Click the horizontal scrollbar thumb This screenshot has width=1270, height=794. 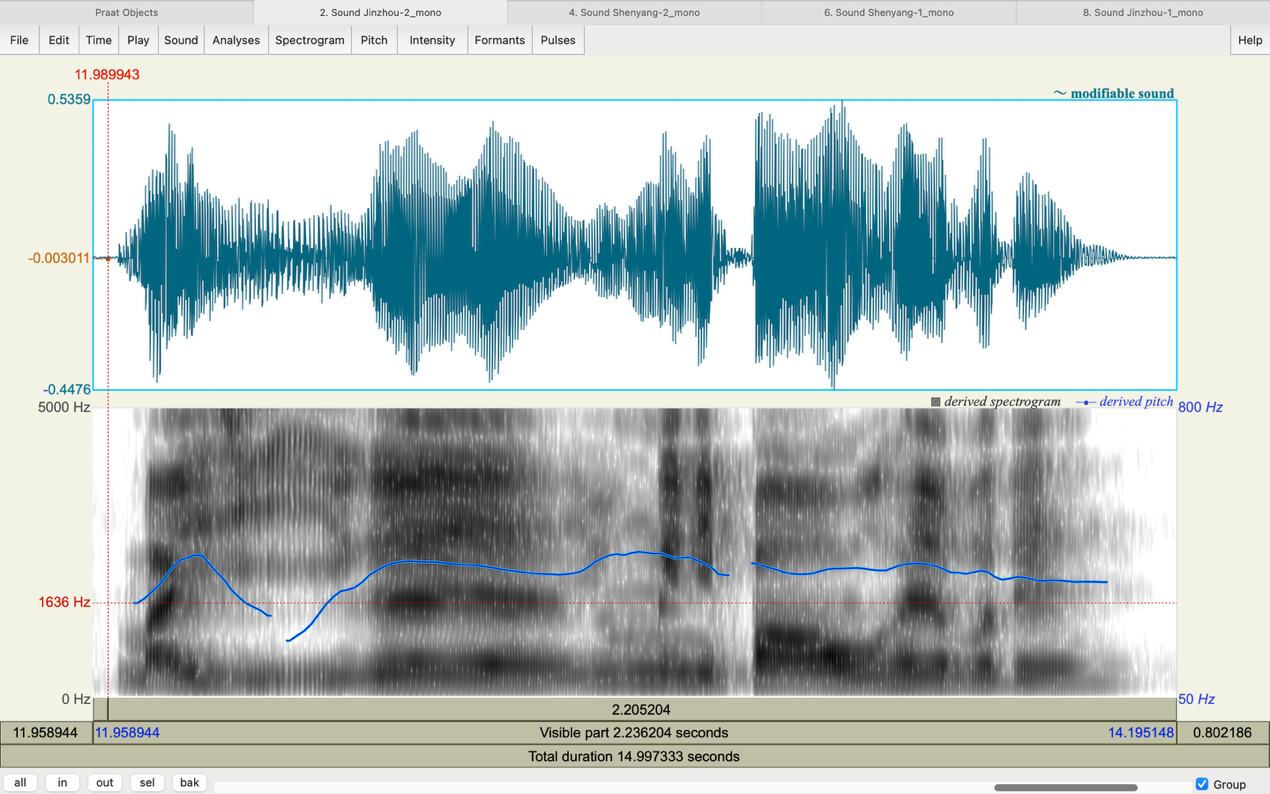click(x=1065, y=787)
